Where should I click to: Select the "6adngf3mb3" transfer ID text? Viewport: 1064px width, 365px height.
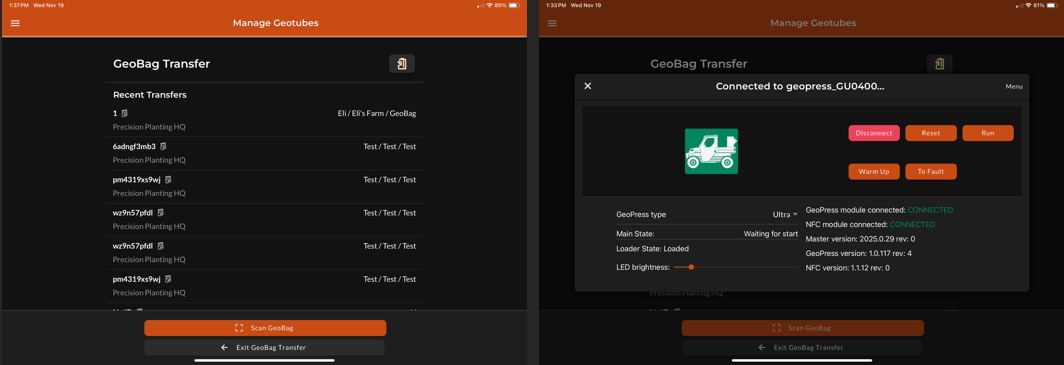[x=134, y=147]
